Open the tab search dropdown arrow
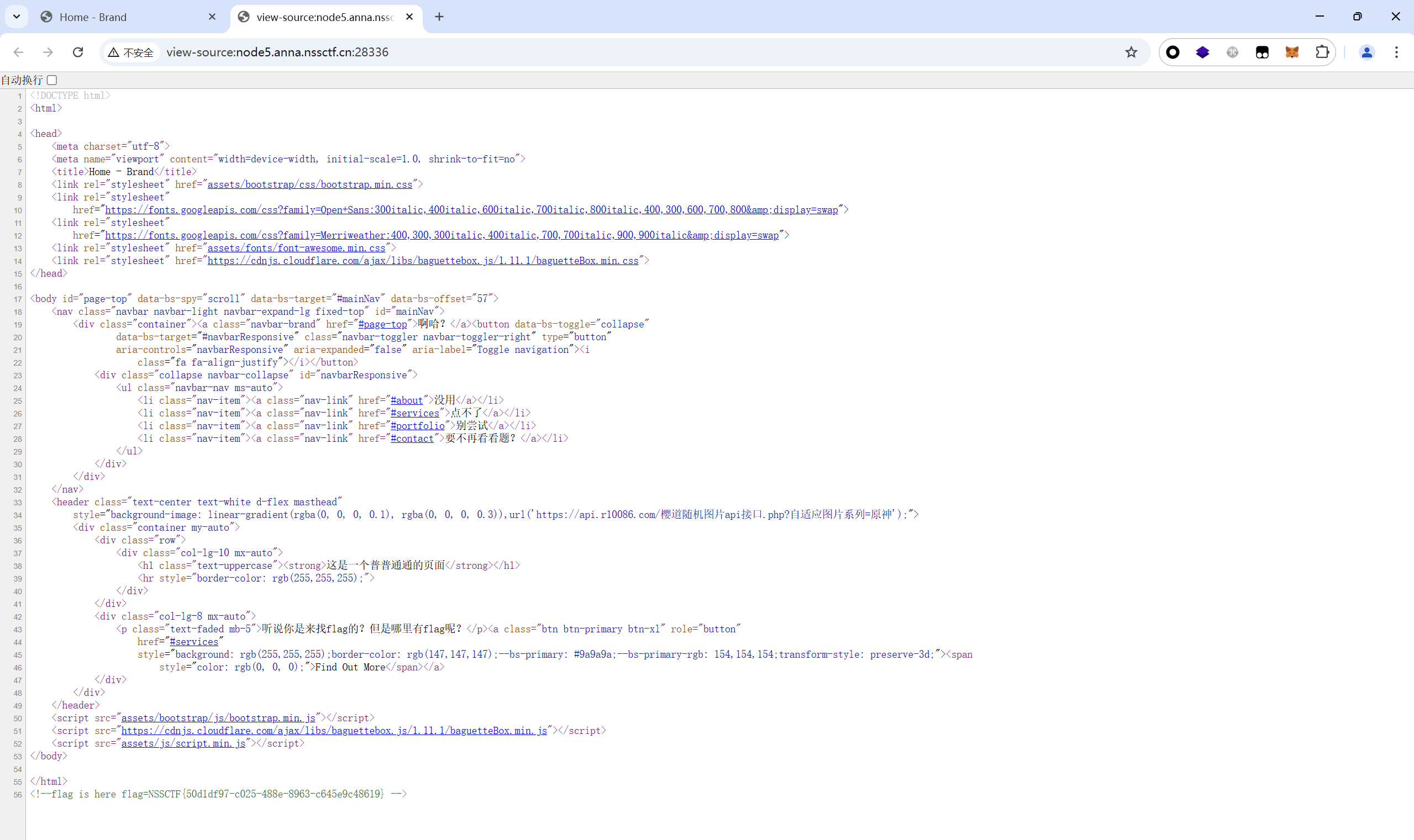1414x840 pixels. (x=17, y=17)
